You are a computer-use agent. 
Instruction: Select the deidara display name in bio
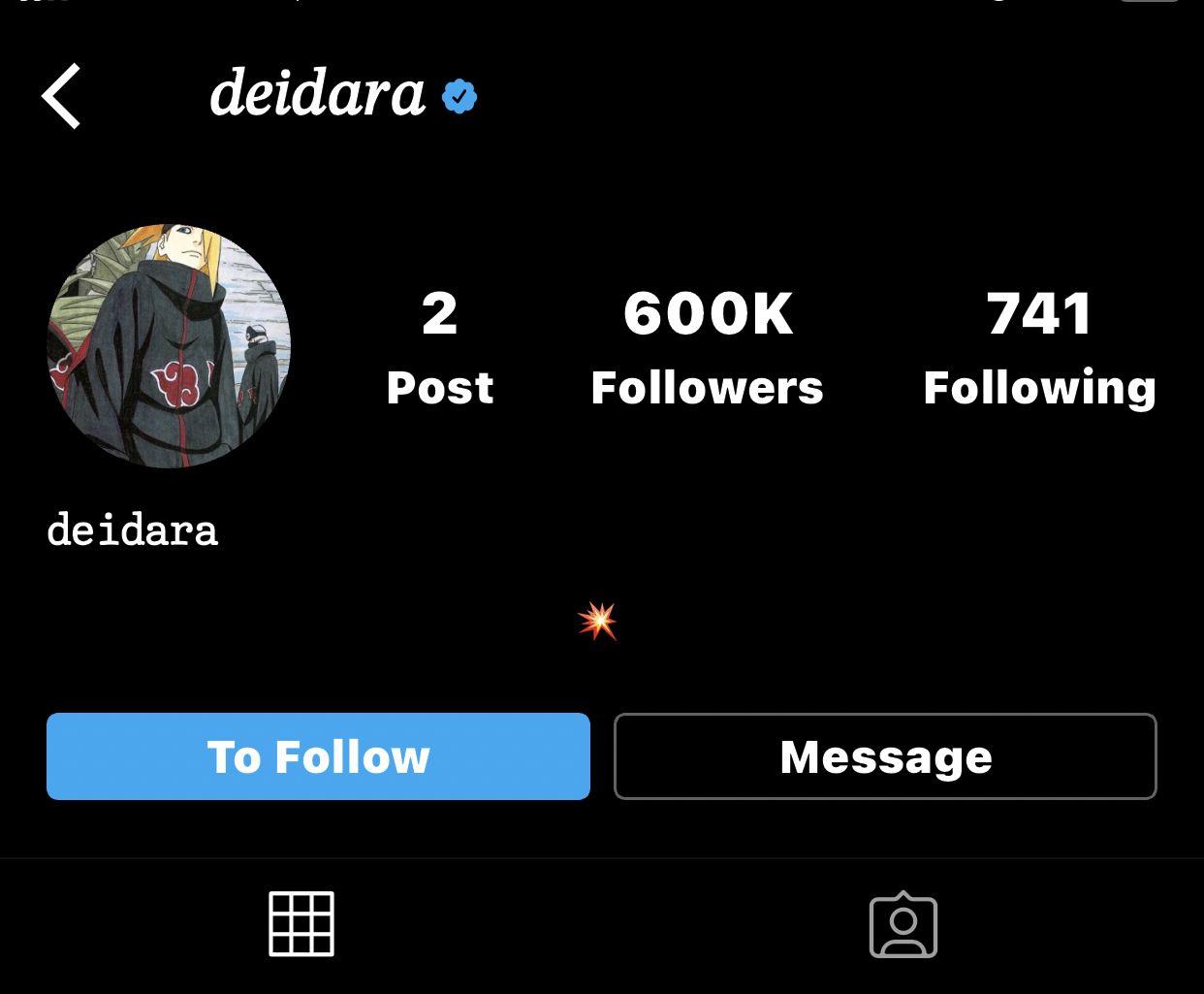(133, 530)
